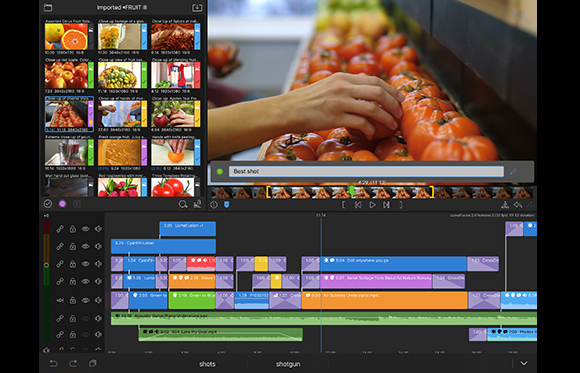The image size is (580, 373).
Task: Toggle link on the Lake Fly Over track
Action: (x=60, y=335)
